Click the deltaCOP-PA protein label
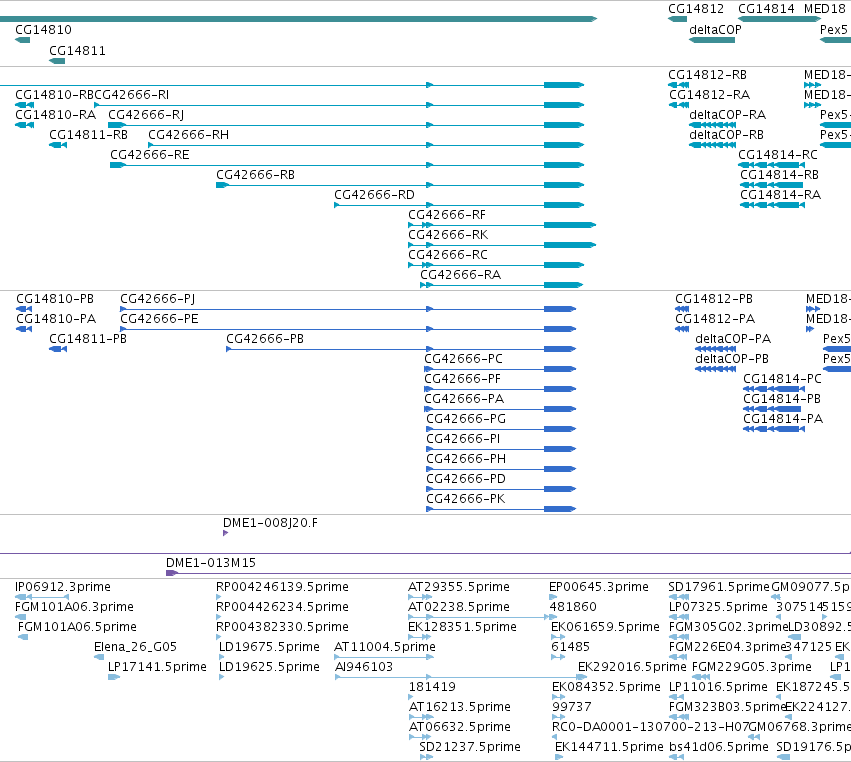851x762 pixels. (733, 339)
